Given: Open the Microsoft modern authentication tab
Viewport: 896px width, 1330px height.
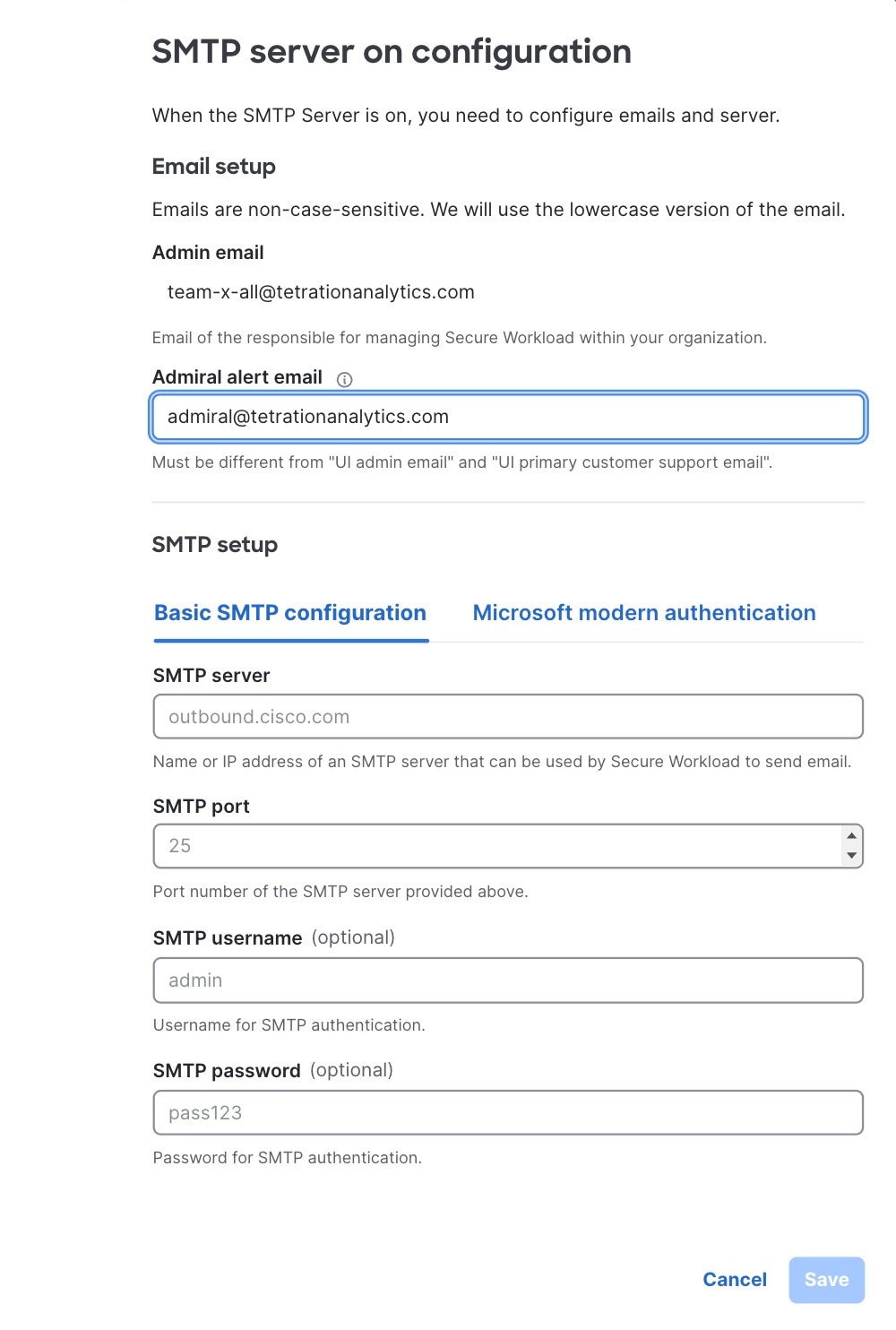Looking at the screenshot, I should tap(643, 613).
